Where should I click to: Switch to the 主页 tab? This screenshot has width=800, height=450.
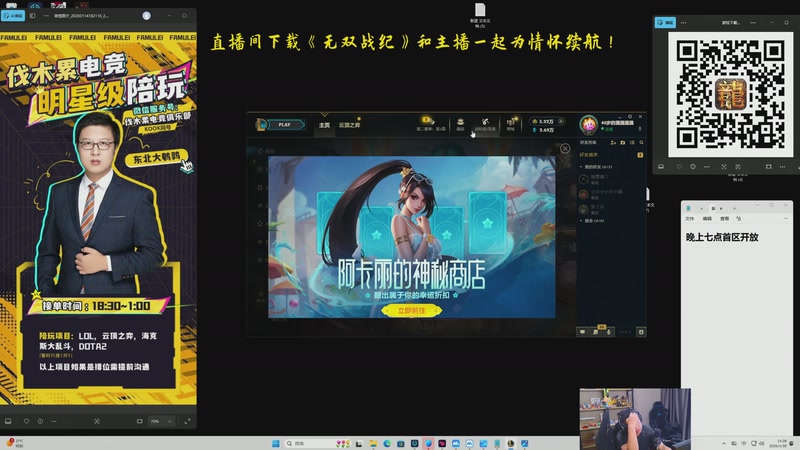click(324, 125)
